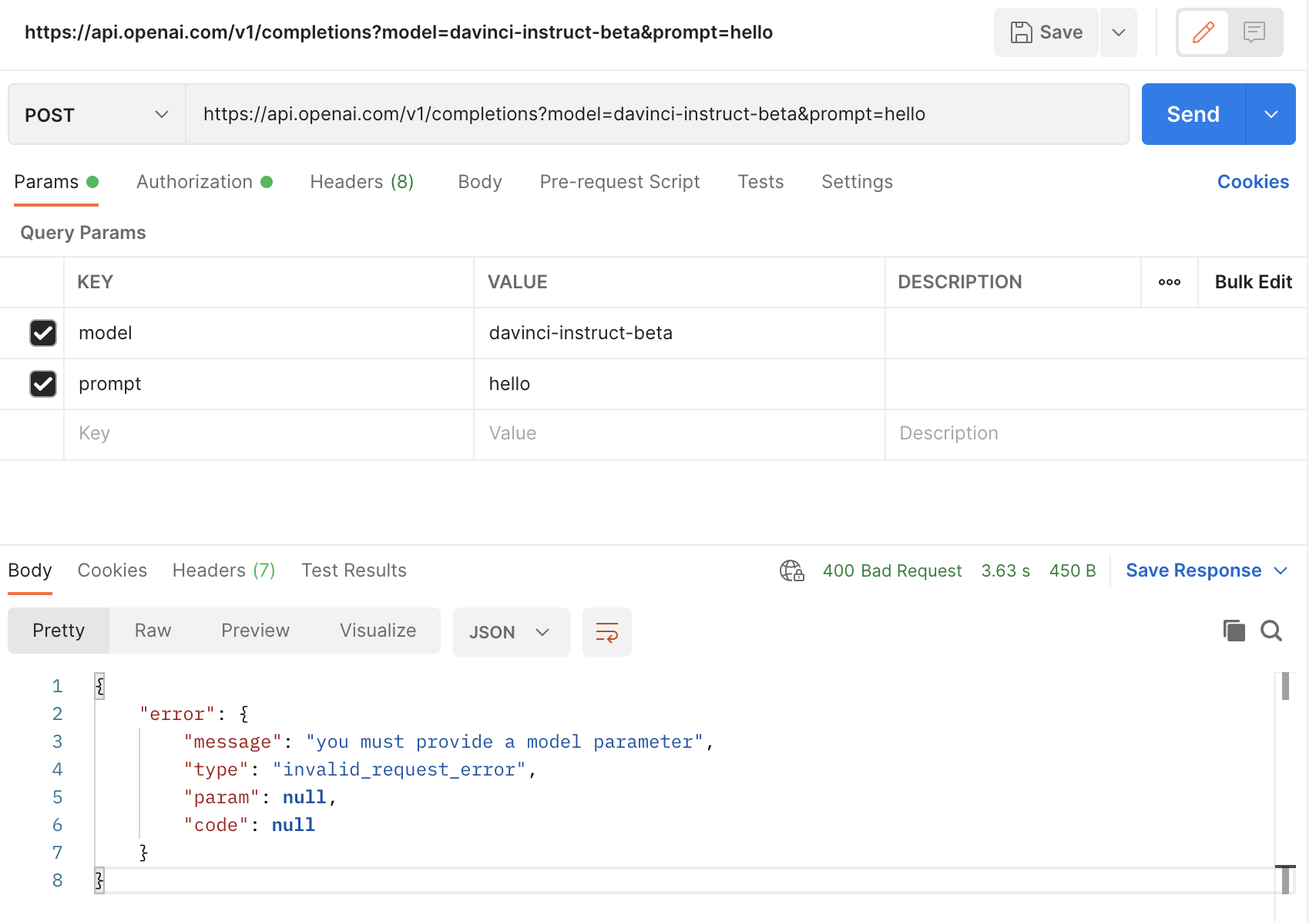Click the 400 Bad Request status
Screen dimensions: 1316x922
(892, 570)
